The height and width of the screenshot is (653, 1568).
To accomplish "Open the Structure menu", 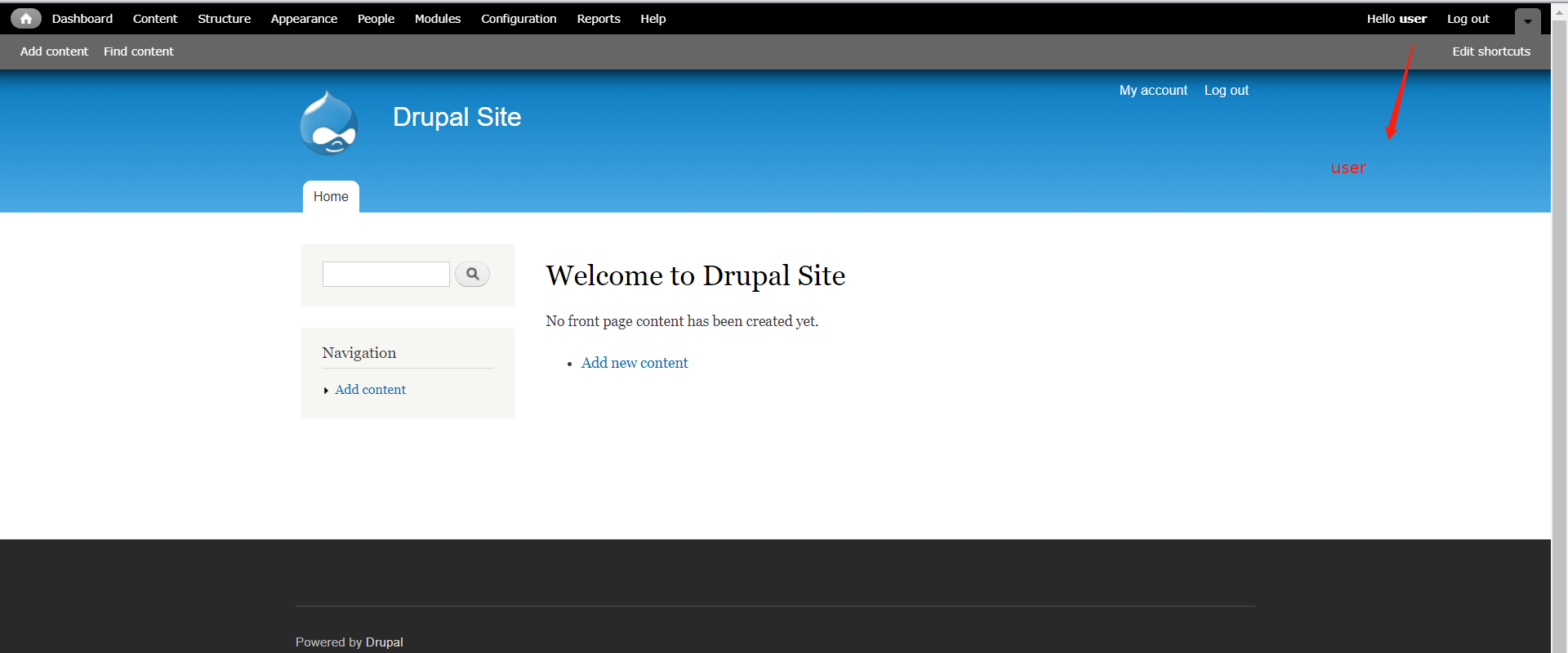I will (224, 18).
